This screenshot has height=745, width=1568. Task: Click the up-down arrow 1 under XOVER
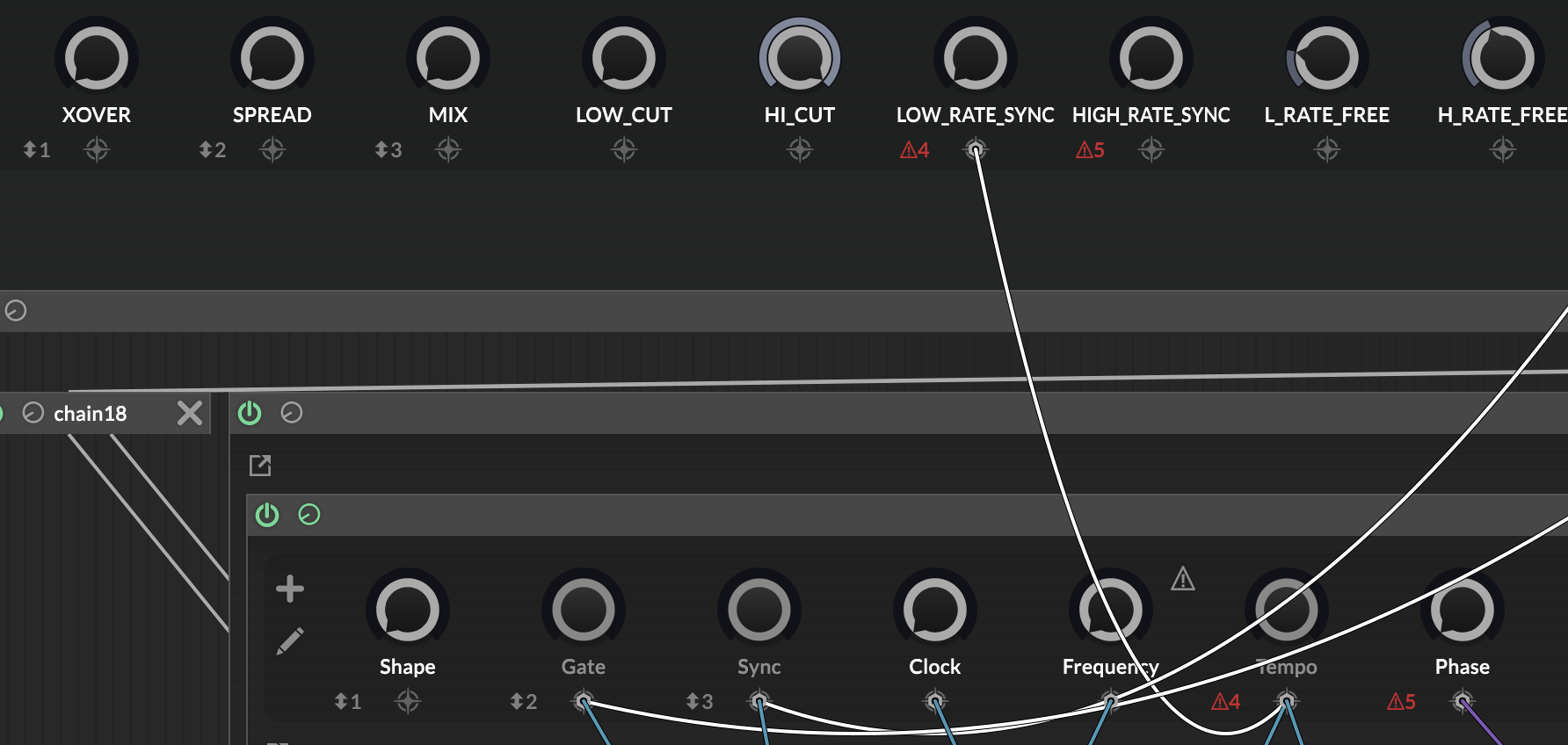(37, 150)
